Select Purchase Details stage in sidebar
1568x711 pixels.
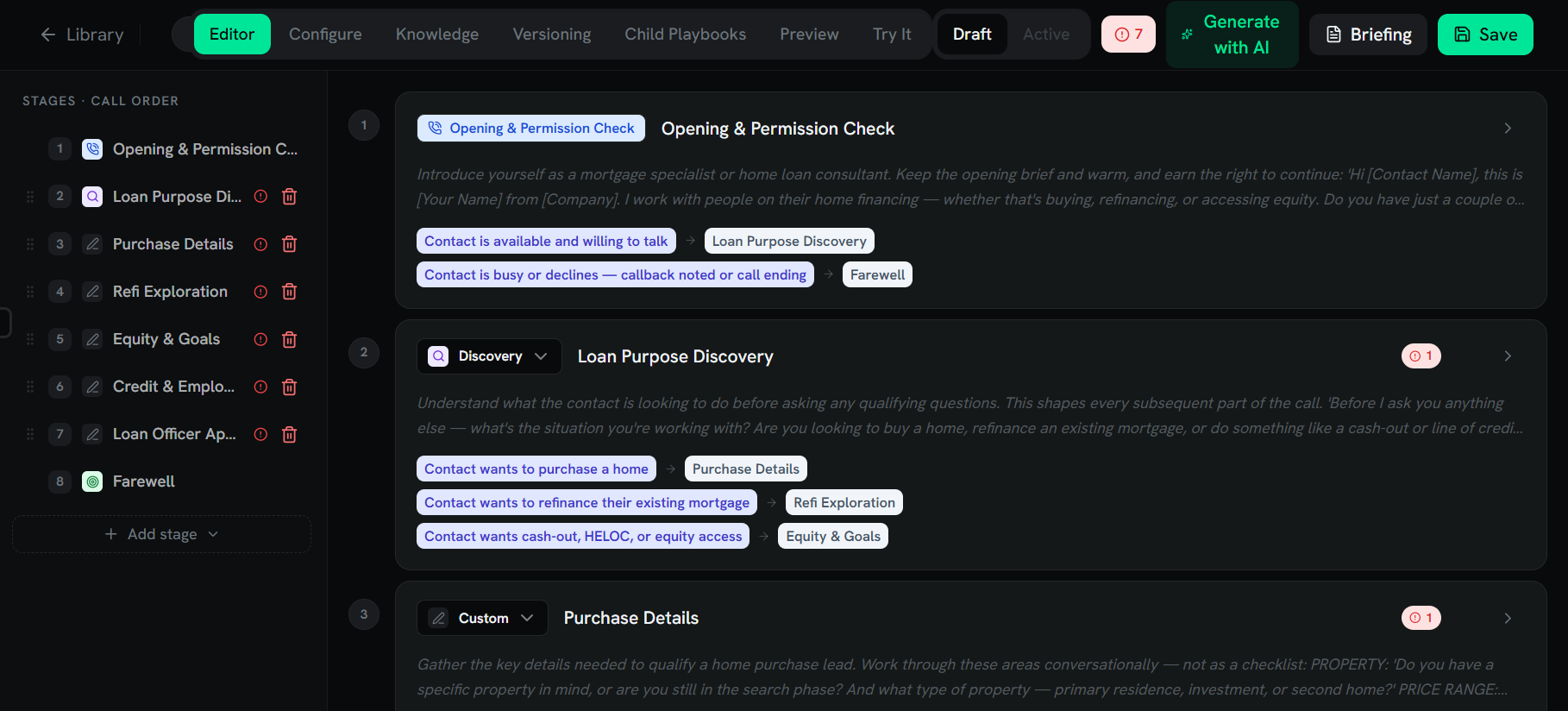click(x=172, y=244)
